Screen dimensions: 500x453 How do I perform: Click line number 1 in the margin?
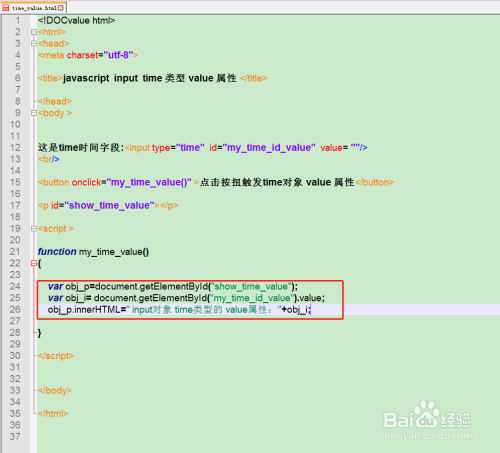point(18,20)
